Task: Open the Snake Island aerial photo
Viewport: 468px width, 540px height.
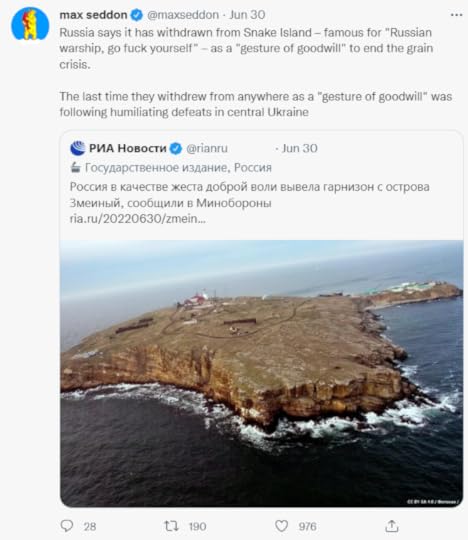Action: tap(261, 373)
